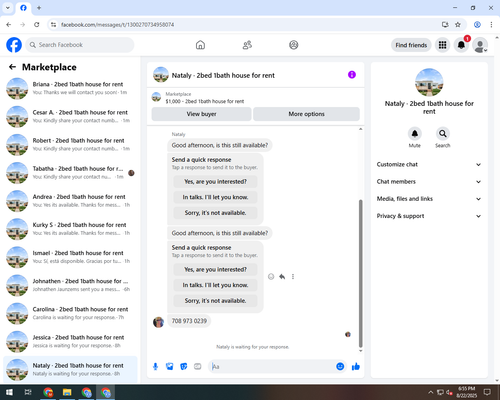The width and height of the screenshot is (500, 400).
Task: Open the Briana conversation
Action: (70, 88)
